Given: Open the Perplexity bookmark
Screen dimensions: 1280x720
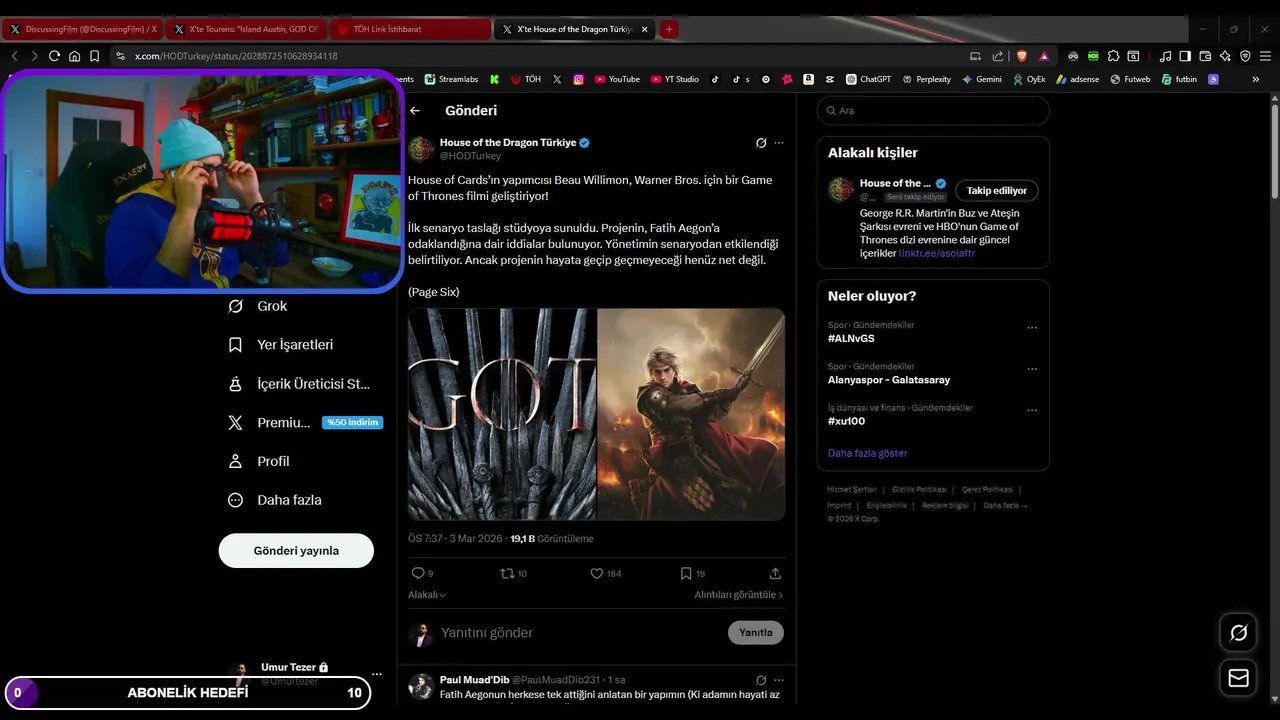Looking at the screenshot, I should coord(926,79).
